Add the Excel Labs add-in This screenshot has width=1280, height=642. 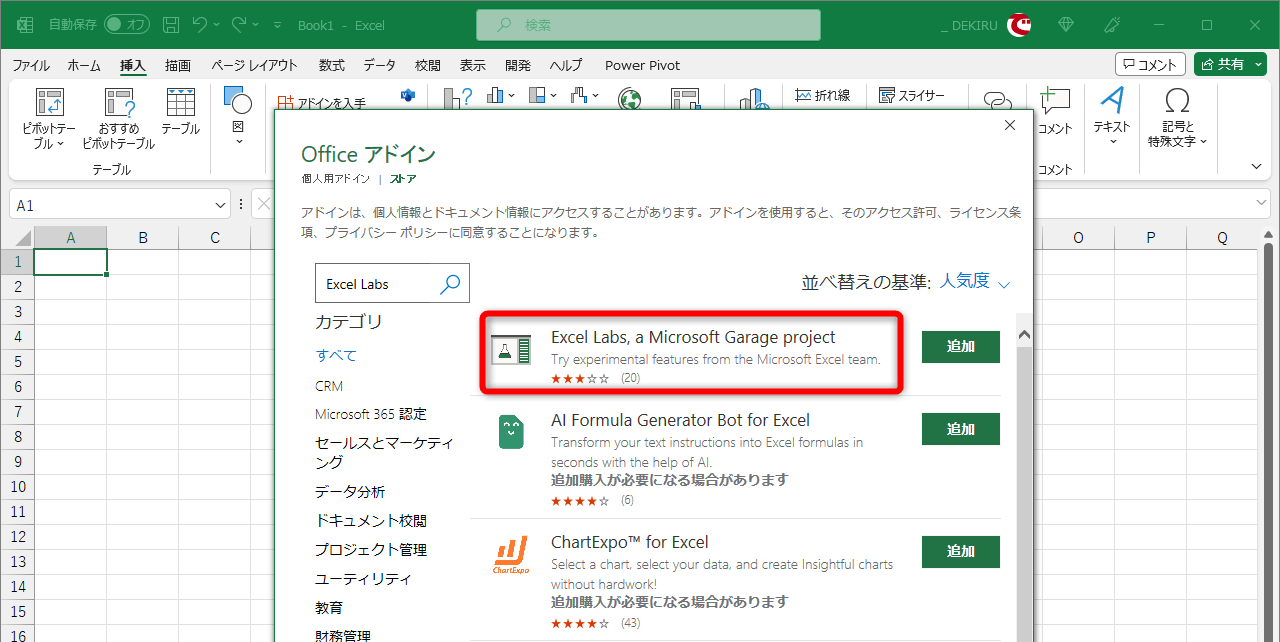coord(961,347)
